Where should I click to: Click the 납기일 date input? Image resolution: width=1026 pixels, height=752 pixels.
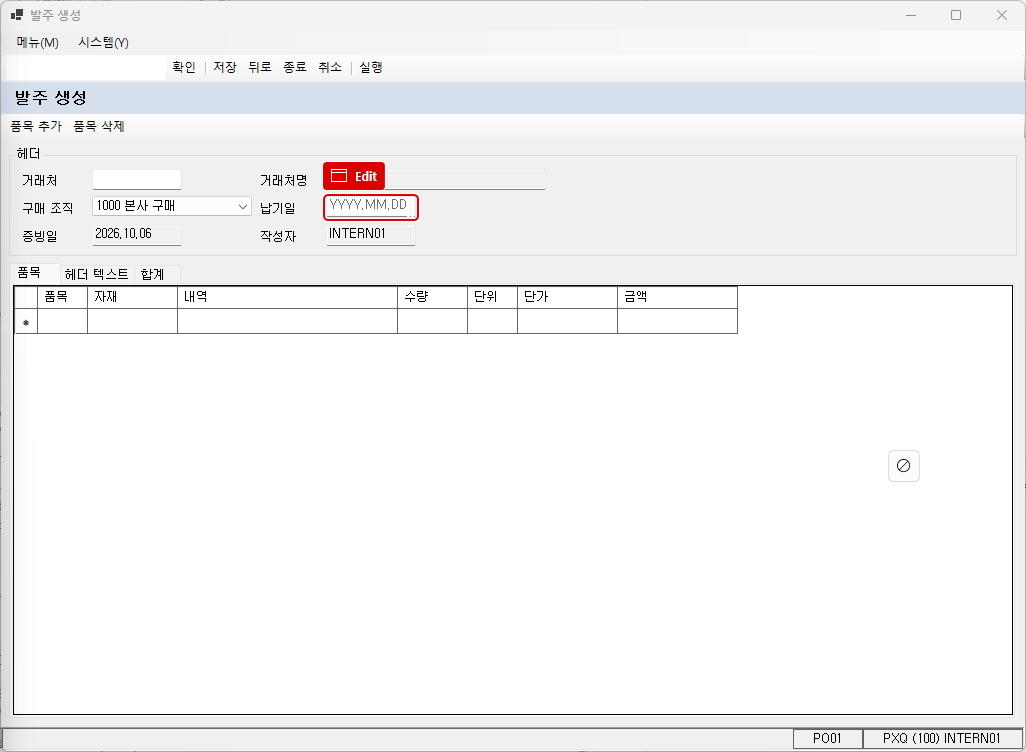[371, 207]
